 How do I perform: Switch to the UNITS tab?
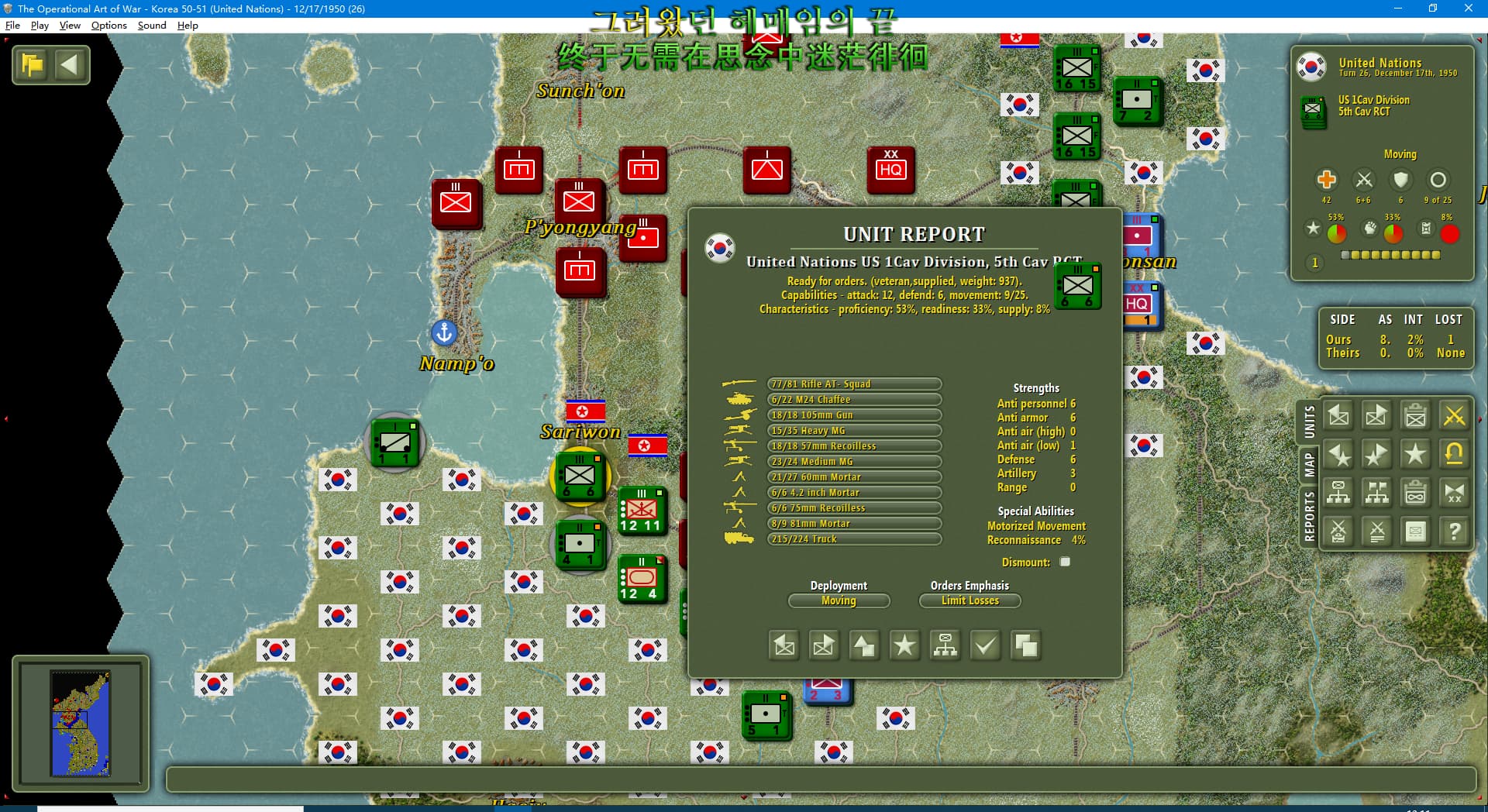[x=1309, y=421]
